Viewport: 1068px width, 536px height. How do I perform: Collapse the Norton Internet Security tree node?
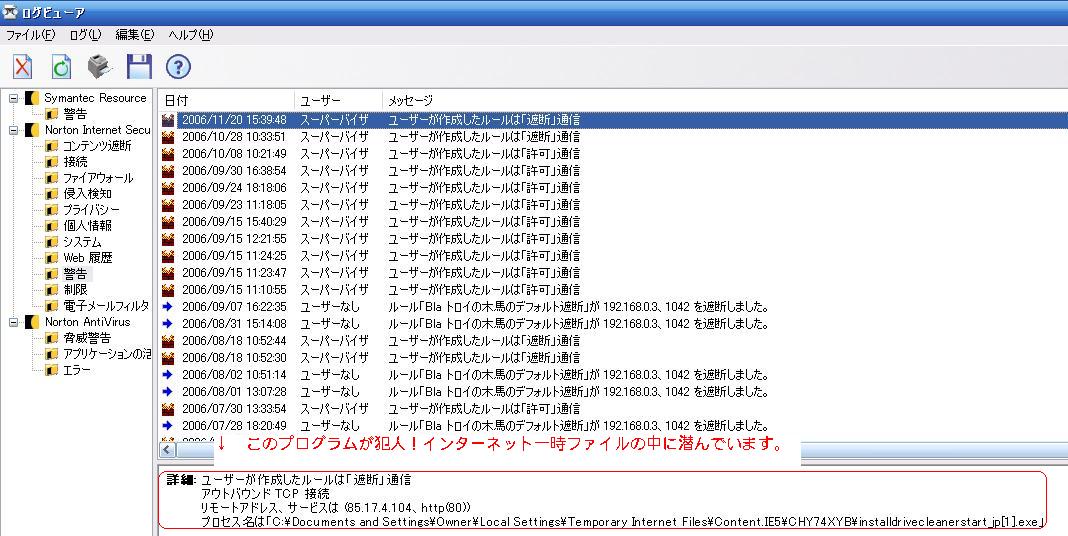[x=13, y=129]
